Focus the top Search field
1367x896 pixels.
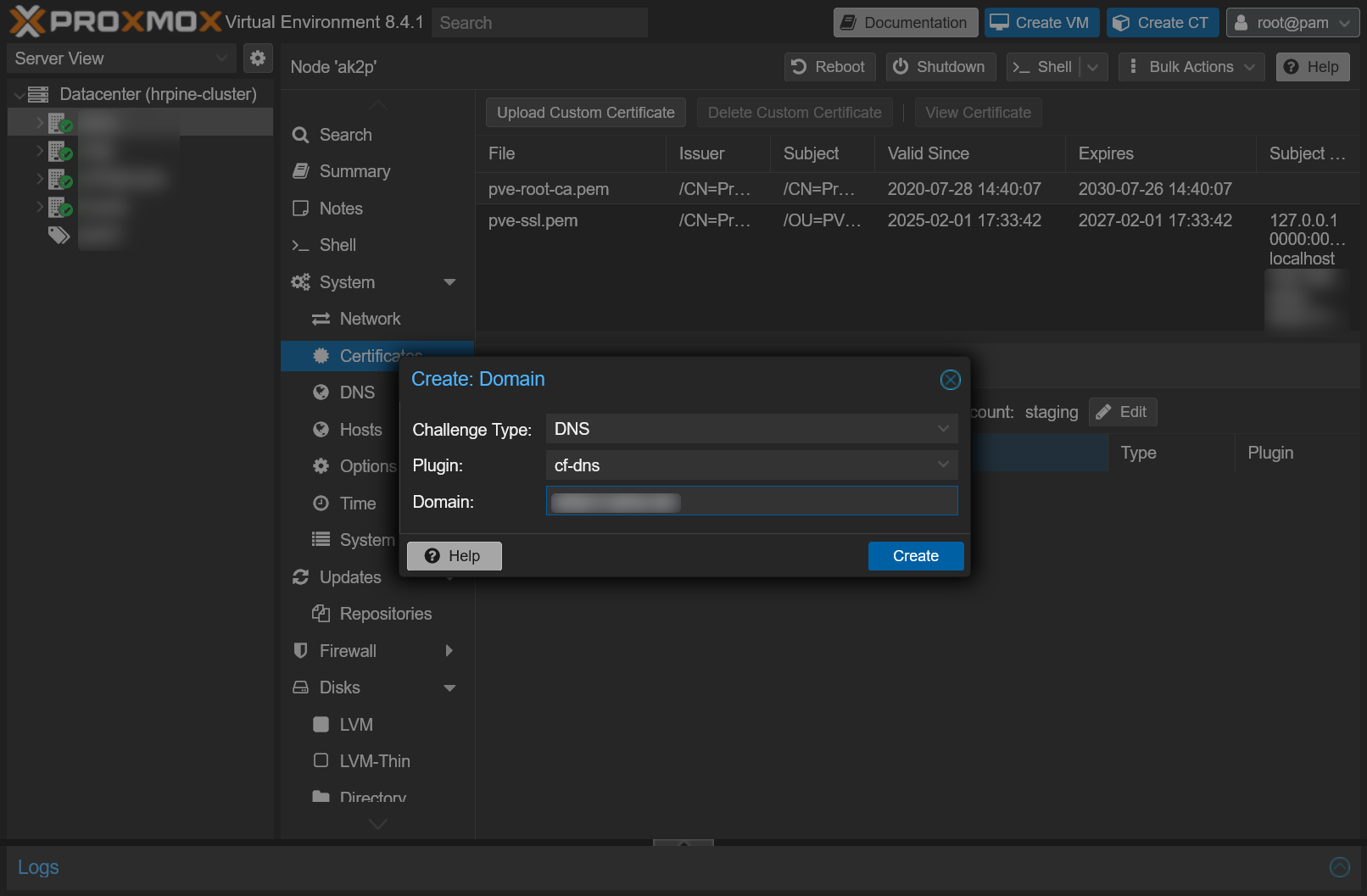tap(539, 23)
